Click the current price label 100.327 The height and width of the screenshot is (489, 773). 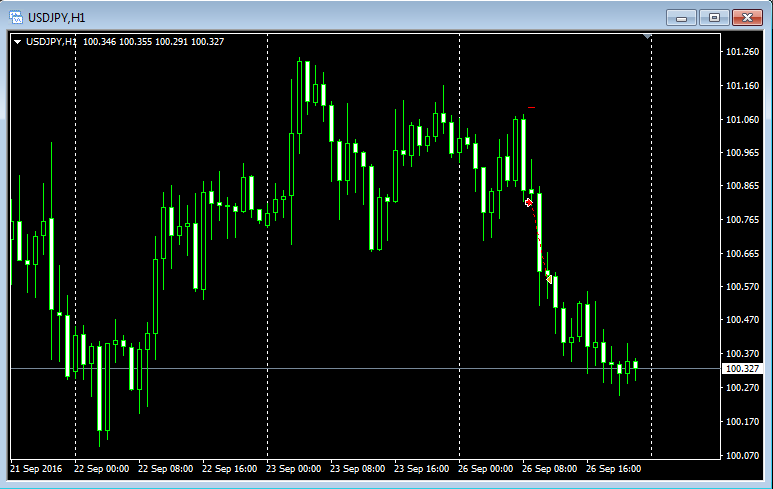(x=742, y=369)
